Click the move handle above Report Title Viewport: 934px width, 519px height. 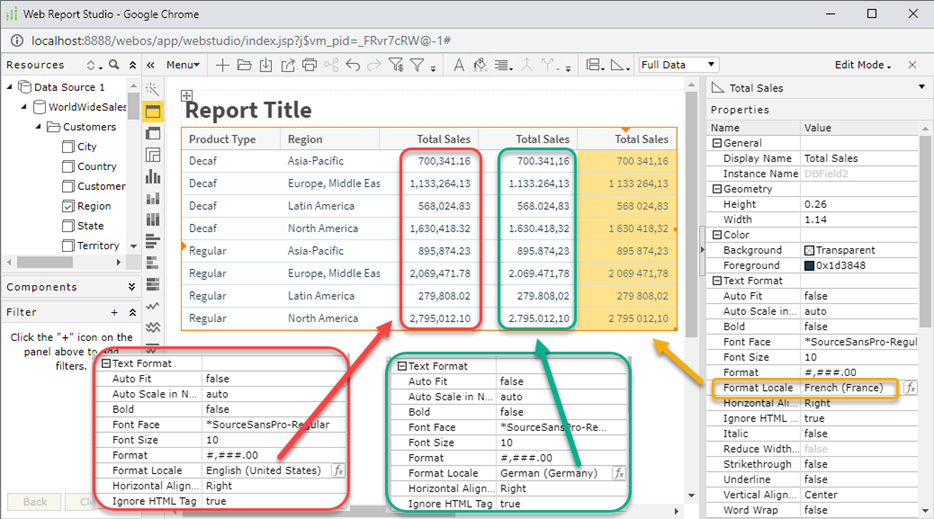187,95
